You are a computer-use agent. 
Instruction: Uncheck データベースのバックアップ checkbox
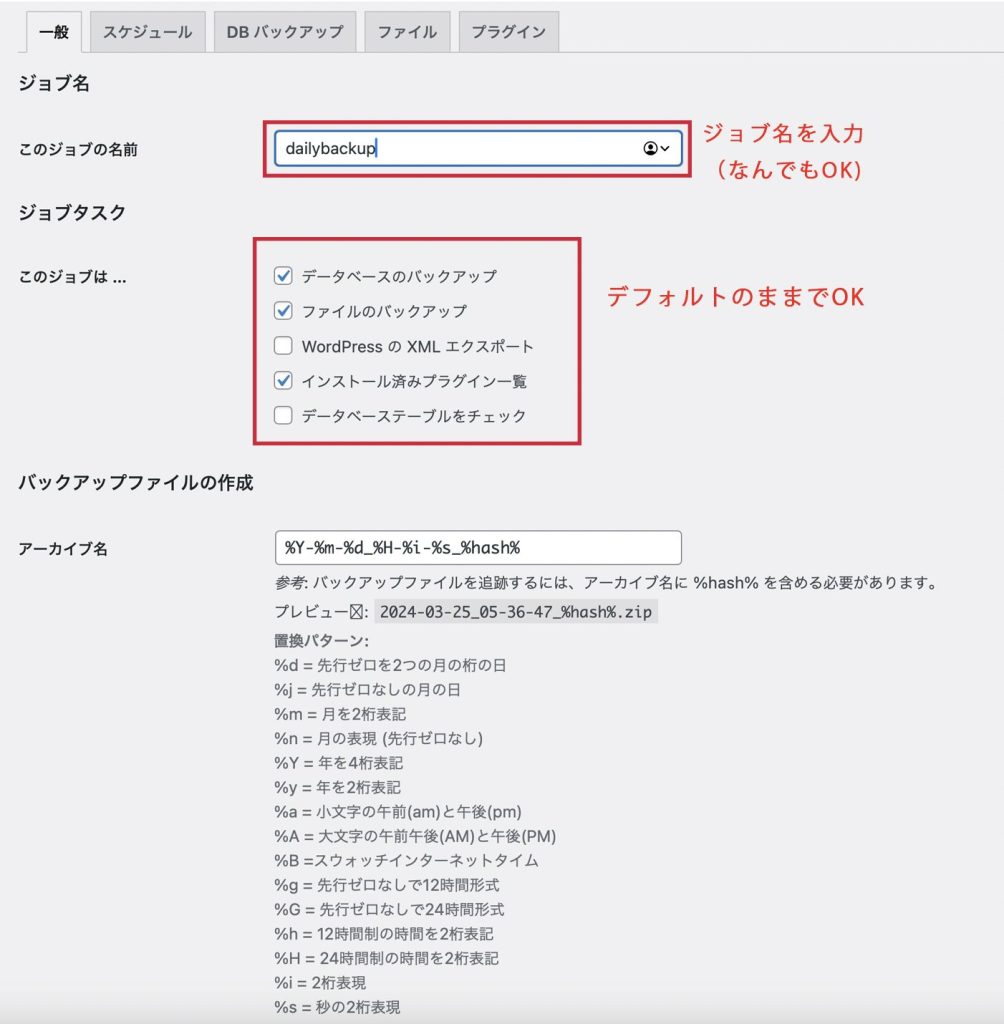click(x=284, y=276)
